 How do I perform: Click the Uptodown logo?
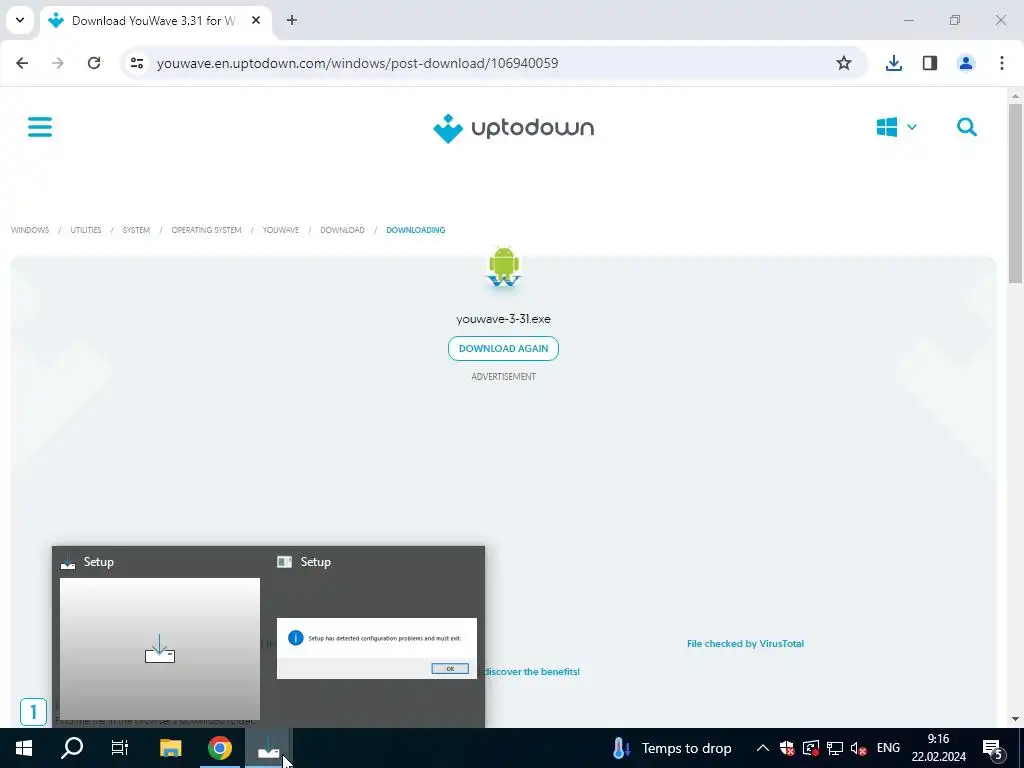click(x=513, y=128)
